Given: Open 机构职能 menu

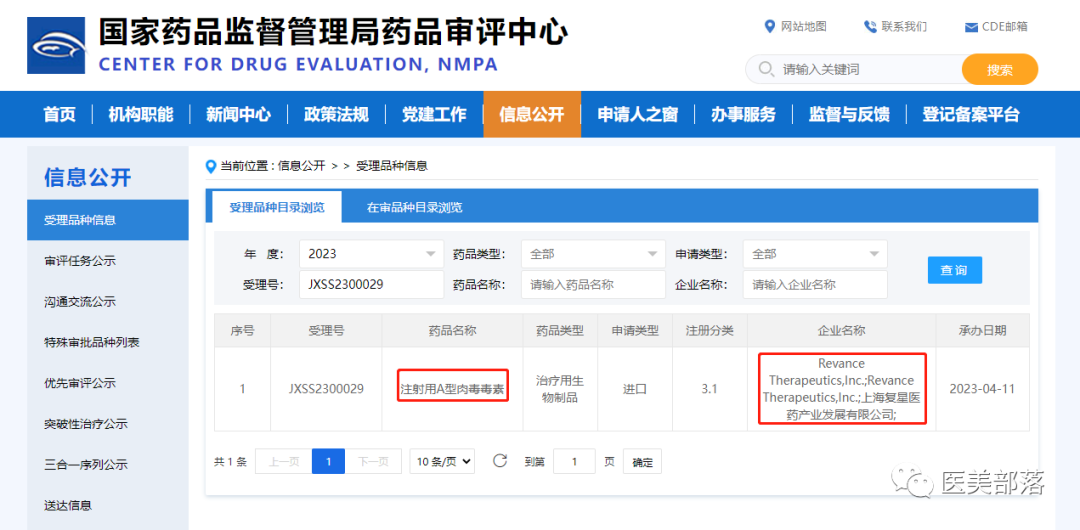Looking at the screenshot, I should [x=141, y=114].
